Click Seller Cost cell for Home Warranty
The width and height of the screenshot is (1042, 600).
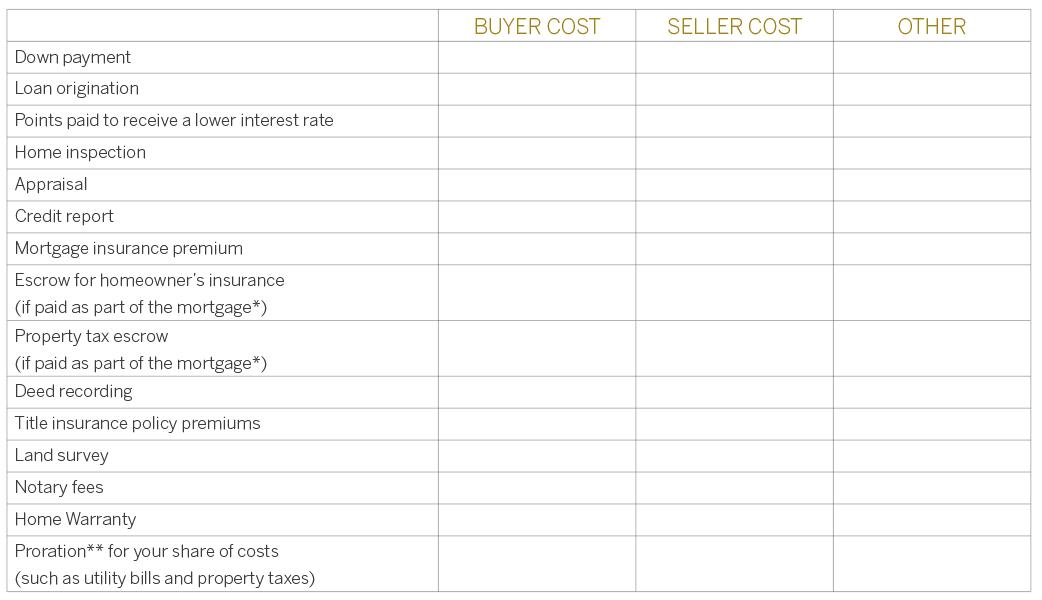pos(734,520)
